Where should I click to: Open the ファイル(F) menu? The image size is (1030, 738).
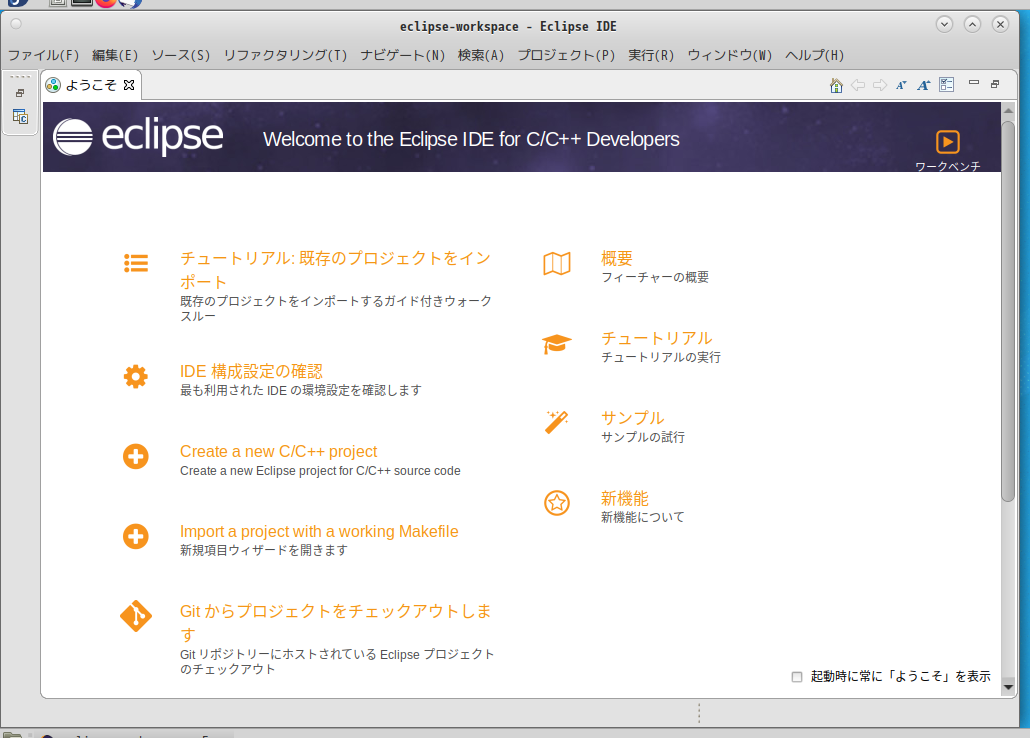(43, 55)
